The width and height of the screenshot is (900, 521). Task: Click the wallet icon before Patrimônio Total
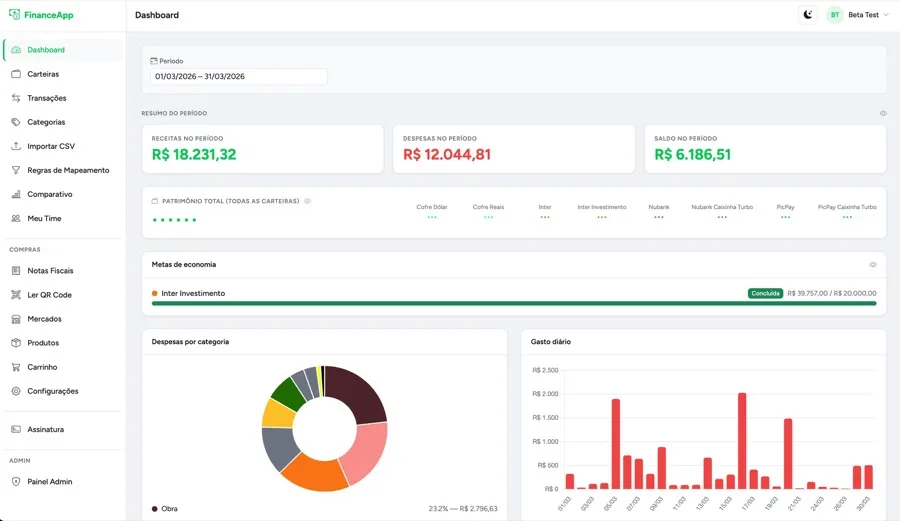click(x=154, y=201)
